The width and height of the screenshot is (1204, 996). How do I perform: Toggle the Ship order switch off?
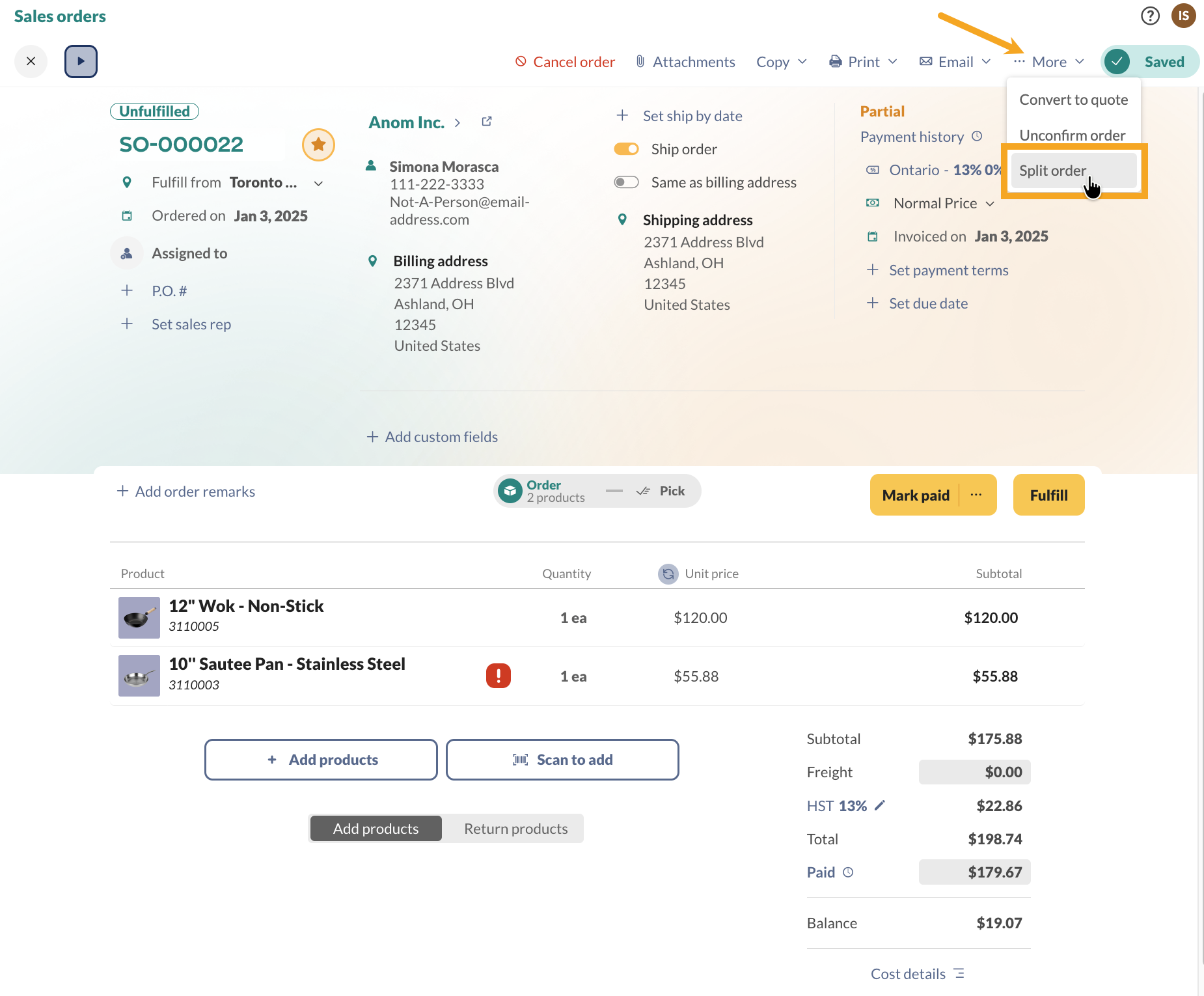pos(626,149)
